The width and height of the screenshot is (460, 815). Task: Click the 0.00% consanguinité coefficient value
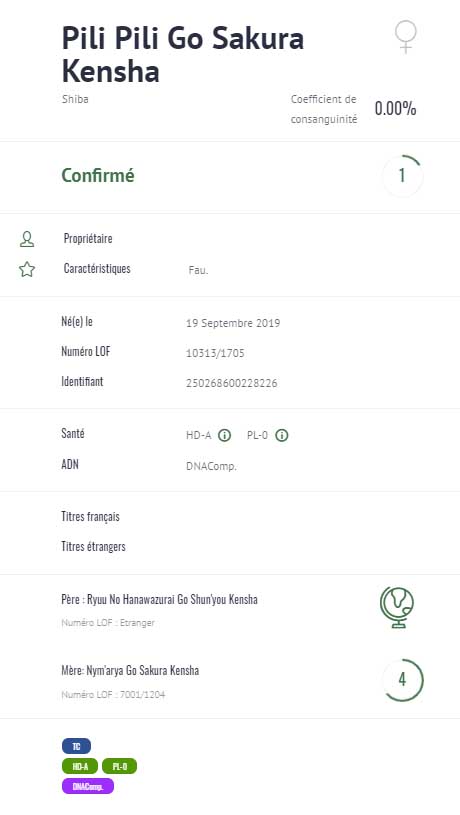tap(396, 109)
